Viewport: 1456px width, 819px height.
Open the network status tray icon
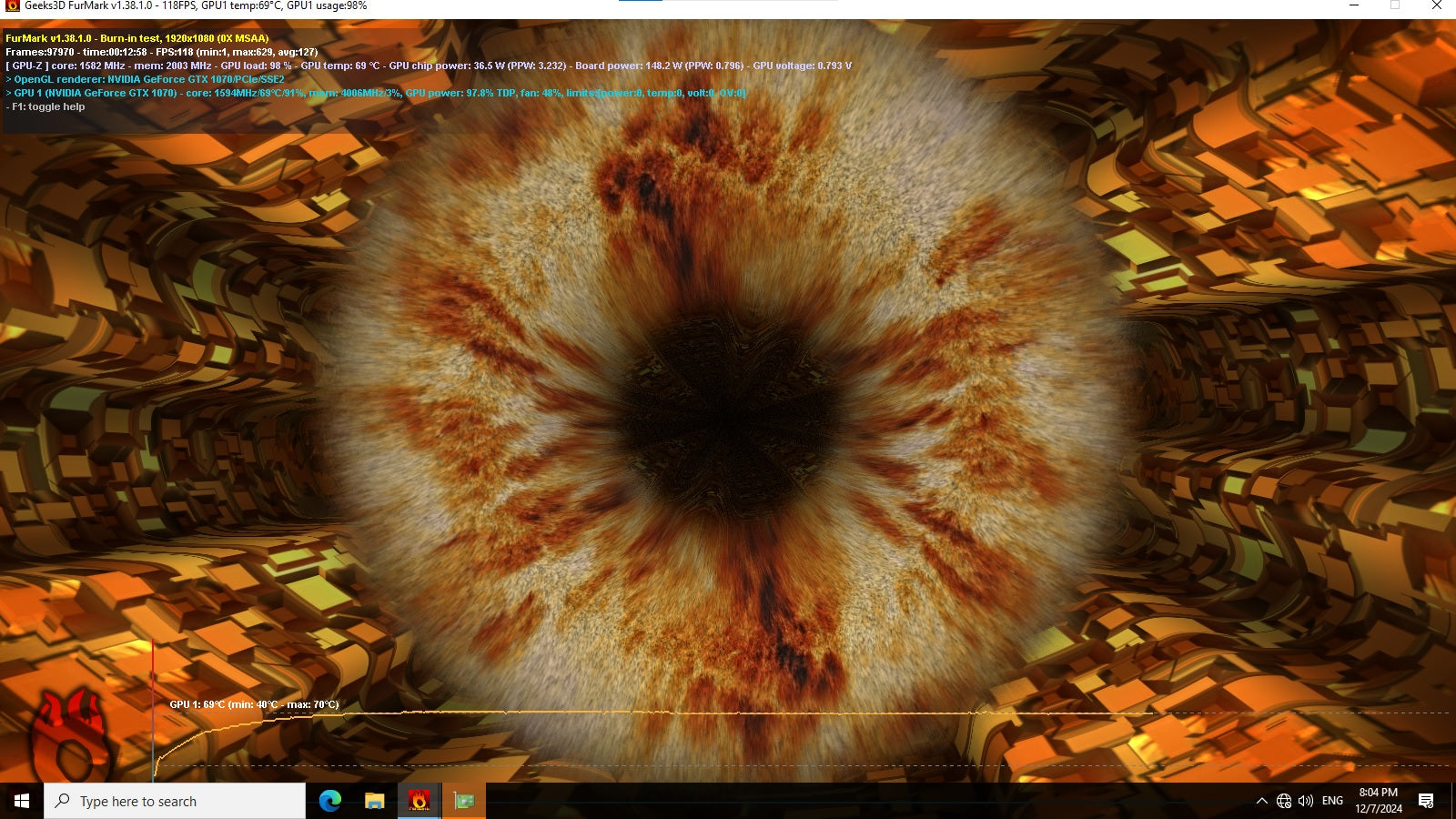click(x=1284, y=801)
